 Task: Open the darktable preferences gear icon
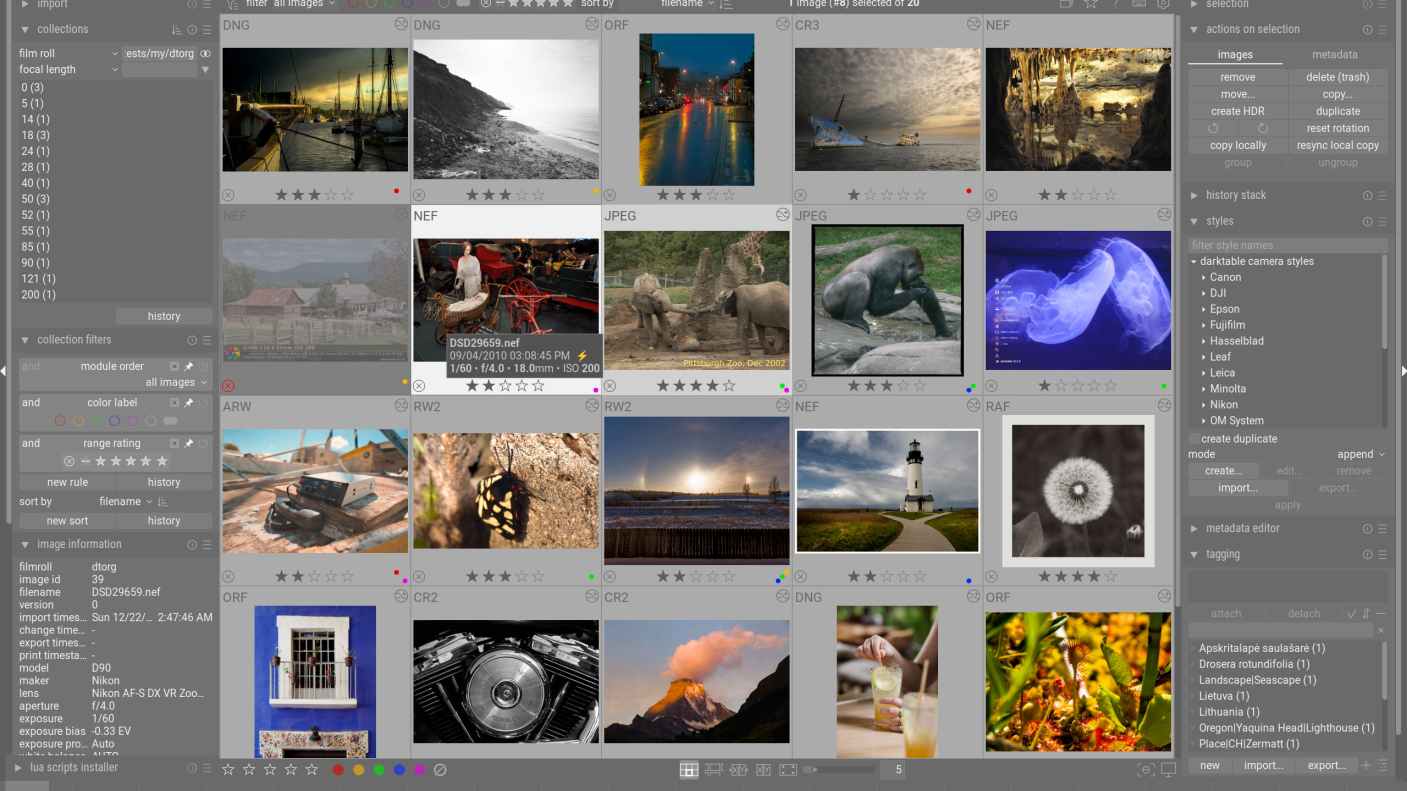1163,4
